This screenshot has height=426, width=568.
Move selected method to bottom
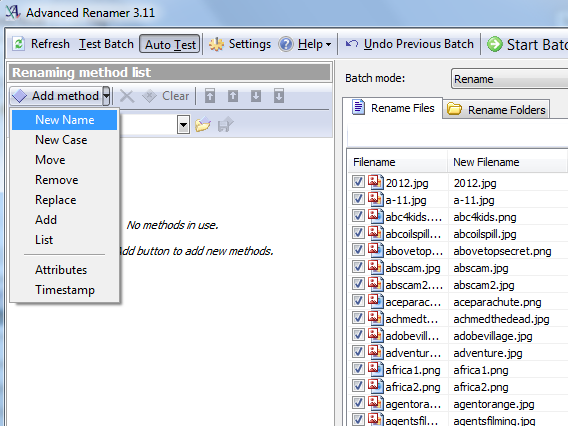pos(279,96)
